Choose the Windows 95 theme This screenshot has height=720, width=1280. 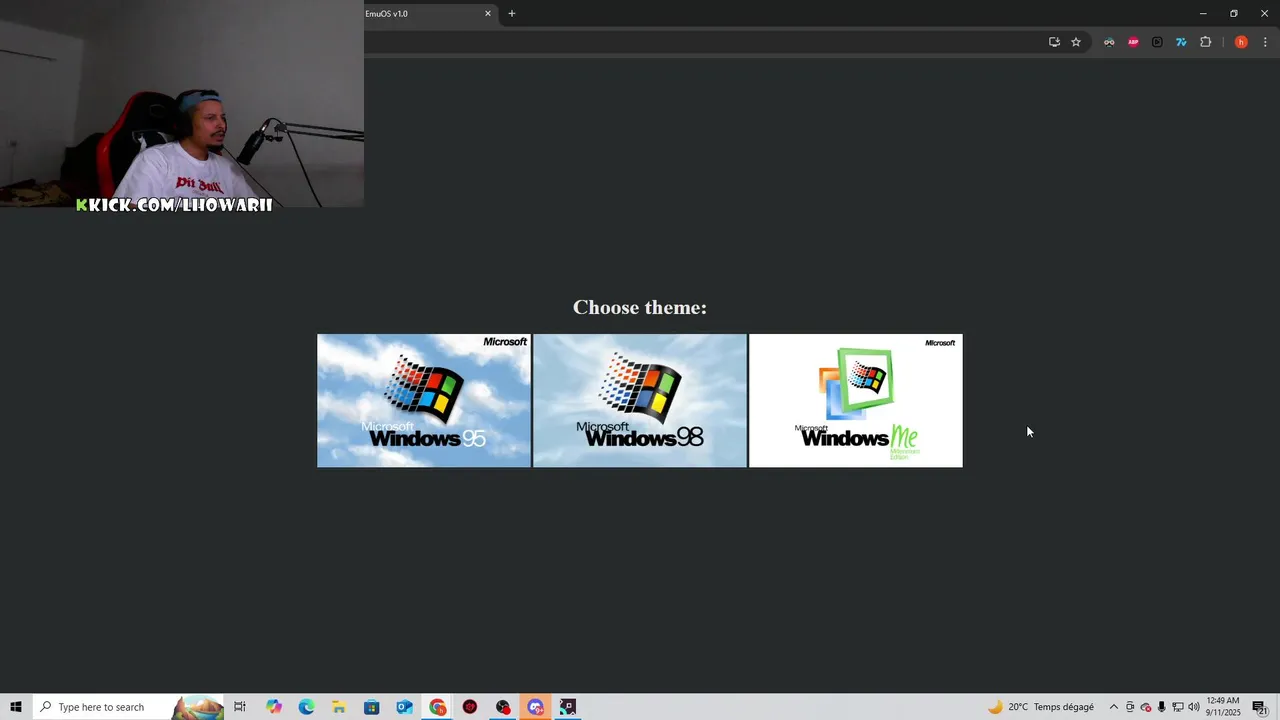(x=424, y=400)
